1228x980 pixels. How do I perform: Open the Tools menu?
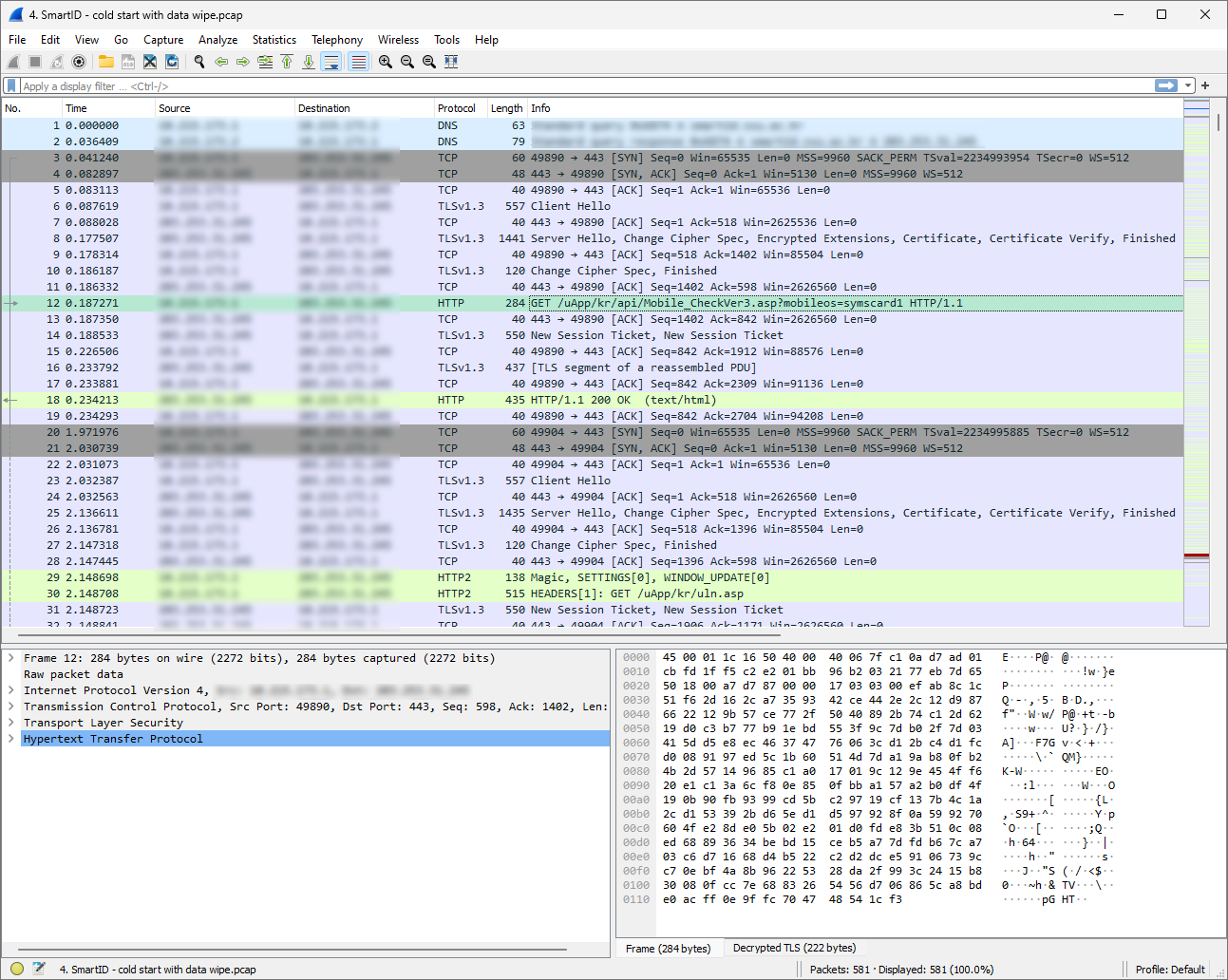pos(446,40)
